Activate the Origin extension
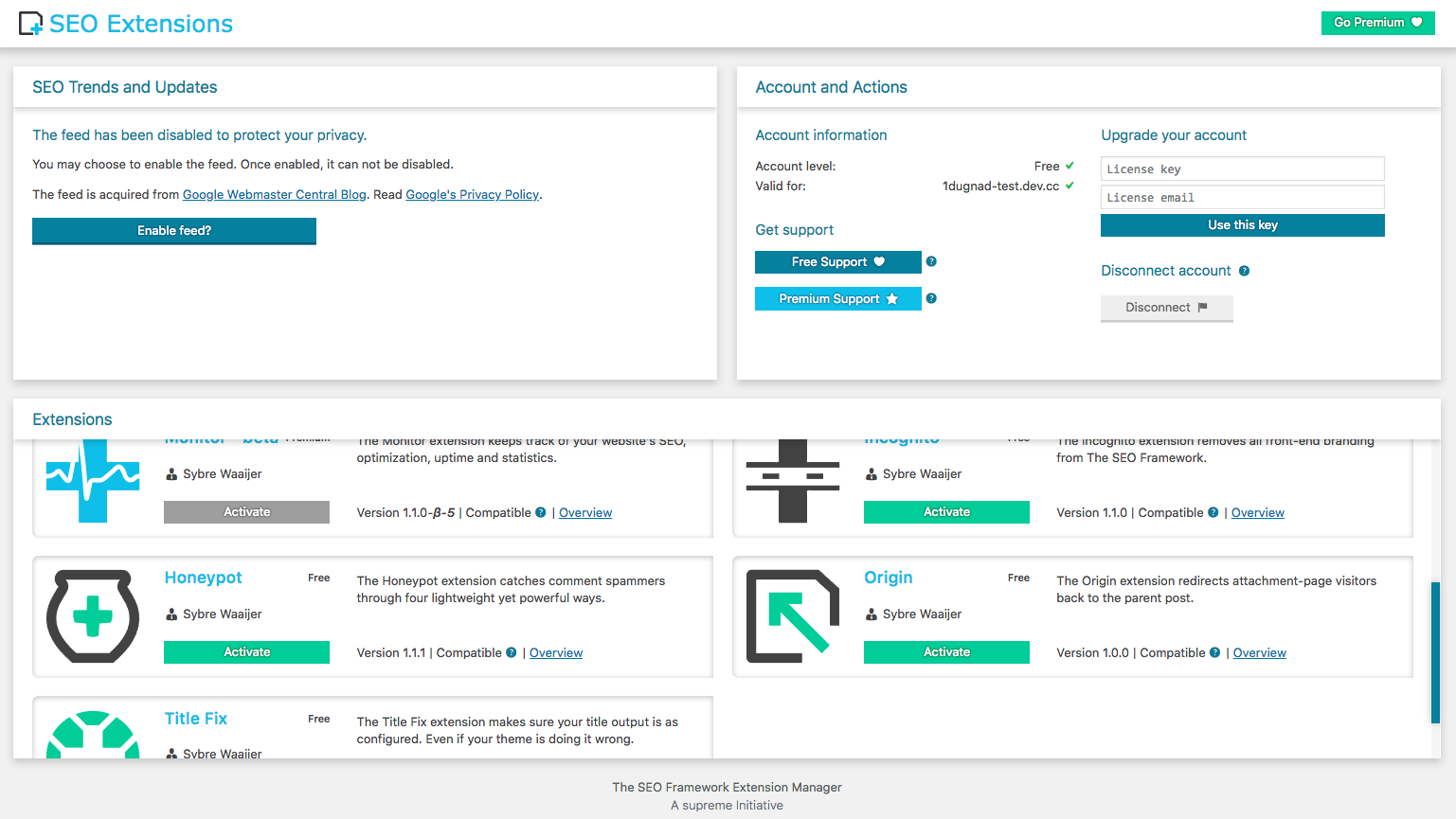The width and height of the screenshot is (1456, 819). pos(946,652)
